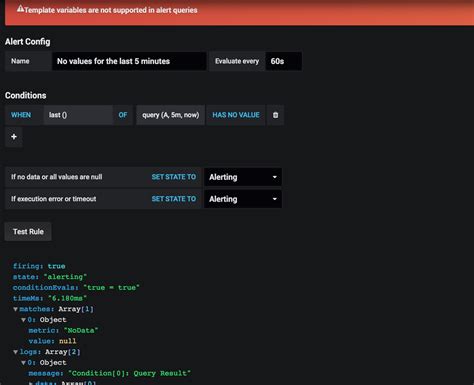Add a new condition with plus button
The height and width of the screenshot is (385, 474).
14,137
